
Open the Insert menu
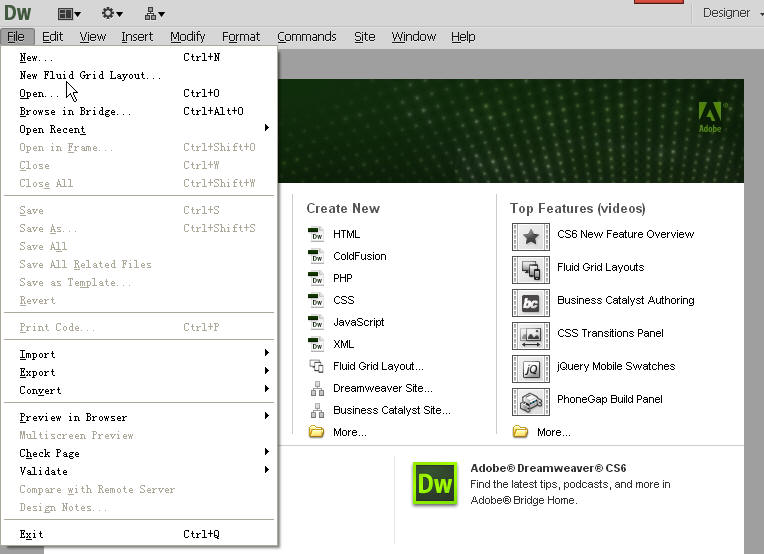click(x=137, y=37)
